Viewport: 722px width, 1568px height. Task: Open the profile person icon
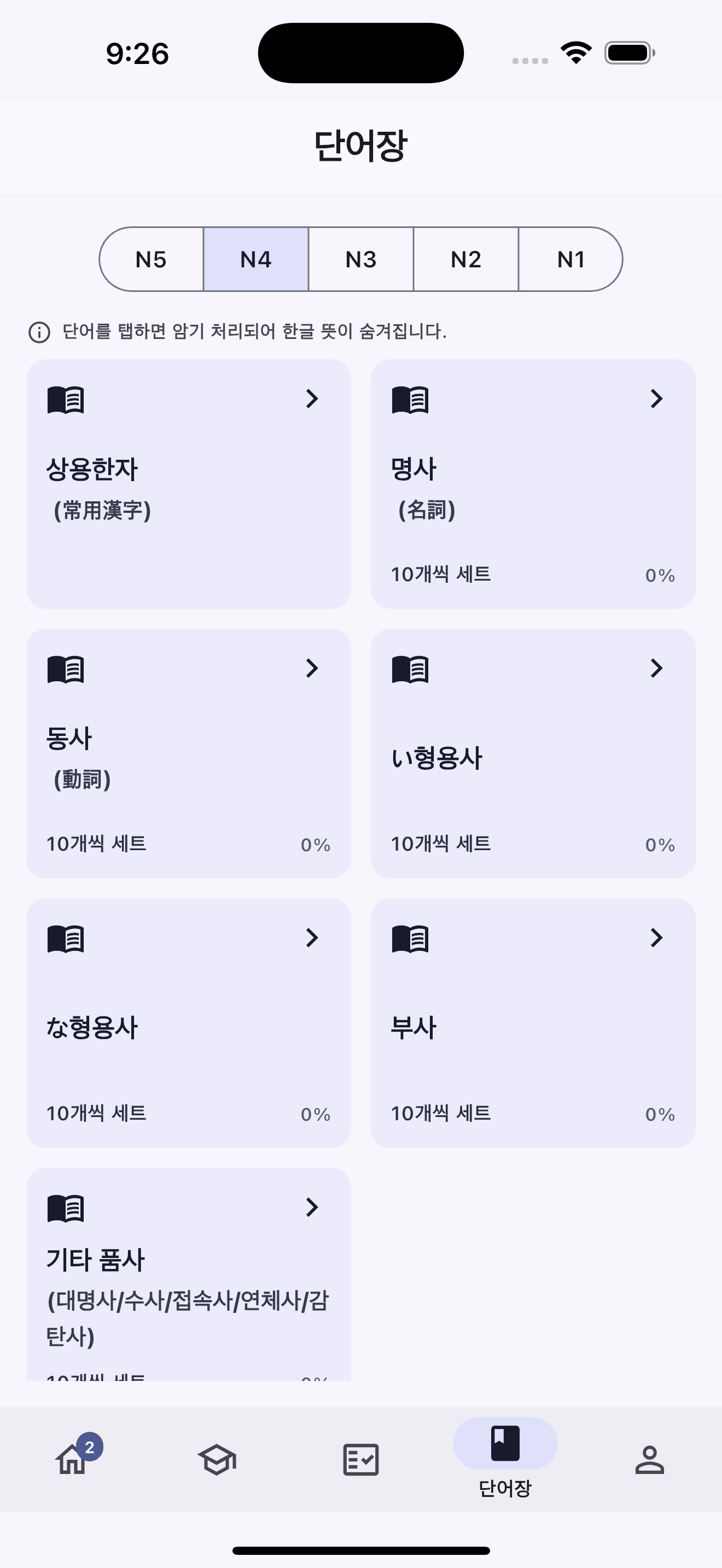(x=650, y=1459)
